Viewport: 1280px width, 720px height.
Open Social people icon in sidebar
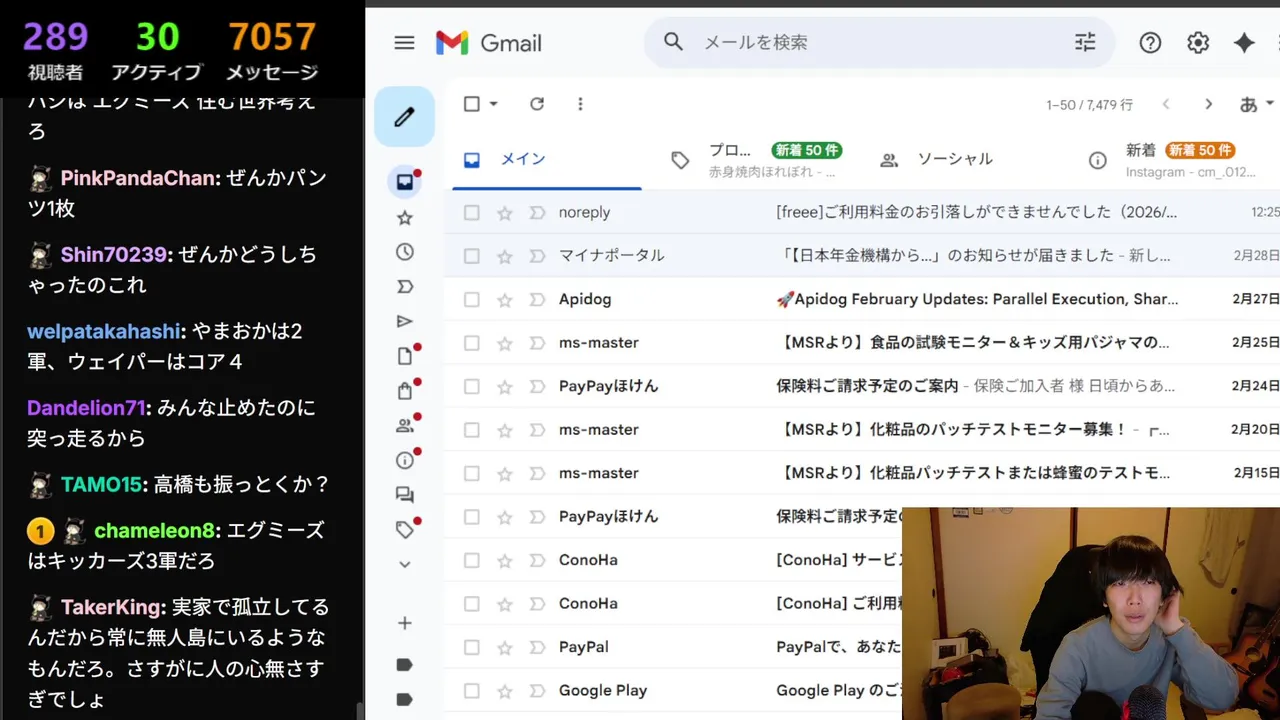pyautogui.click(x=405, y=425)
